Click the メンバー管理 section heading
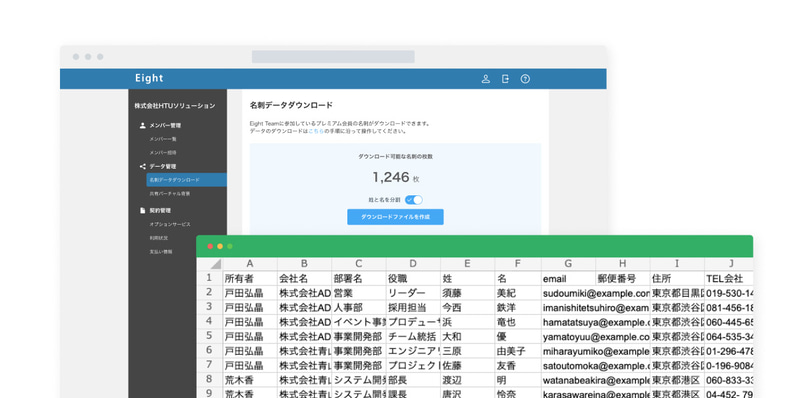Screen dimensions: 800x398 tap(165, 125)
